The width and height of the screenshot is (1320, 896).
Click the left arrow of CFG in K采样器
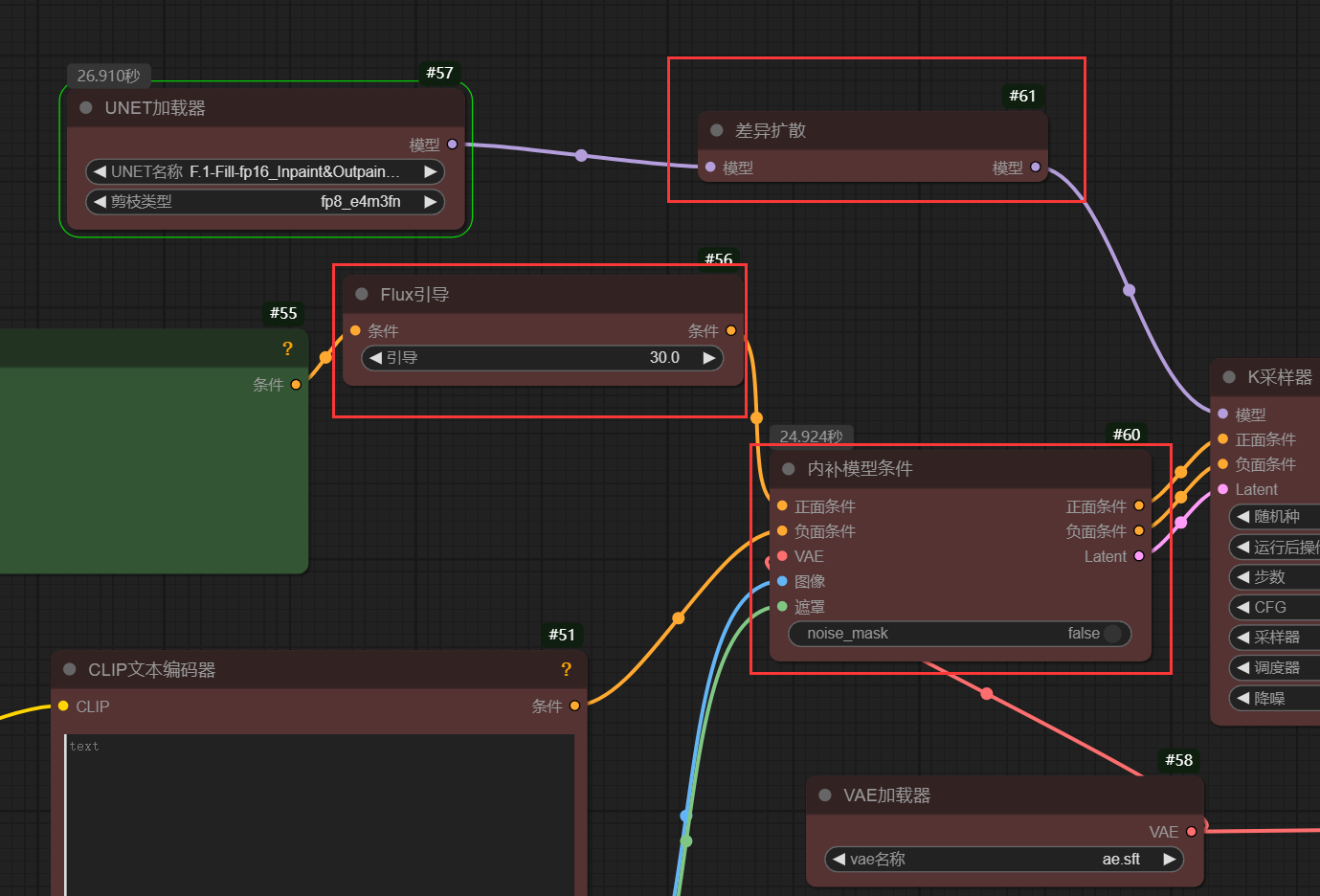pos(1242,607)
